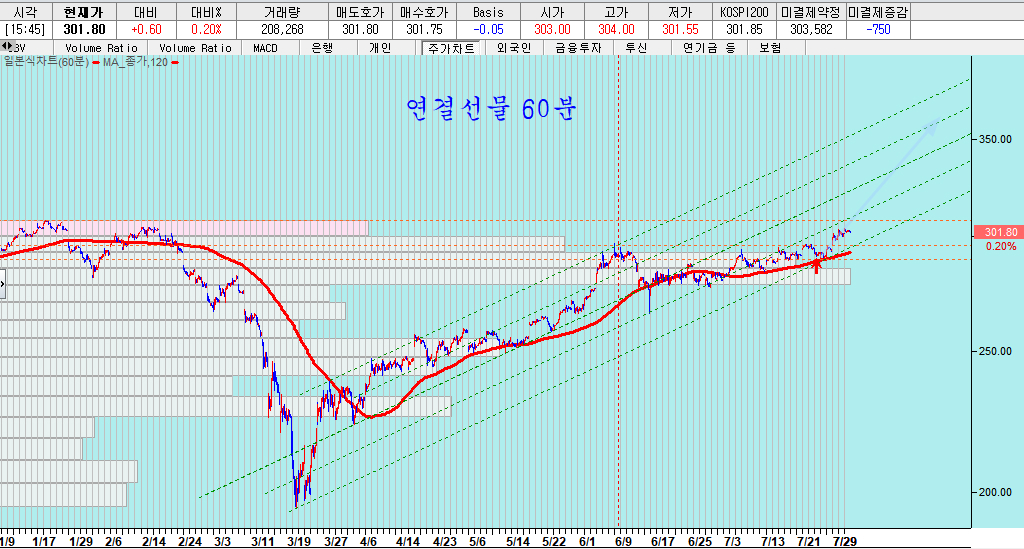
Task: Click the tab scroll arrows left of the tab strip
Action: pyautogui.click(x=7, y=47)
